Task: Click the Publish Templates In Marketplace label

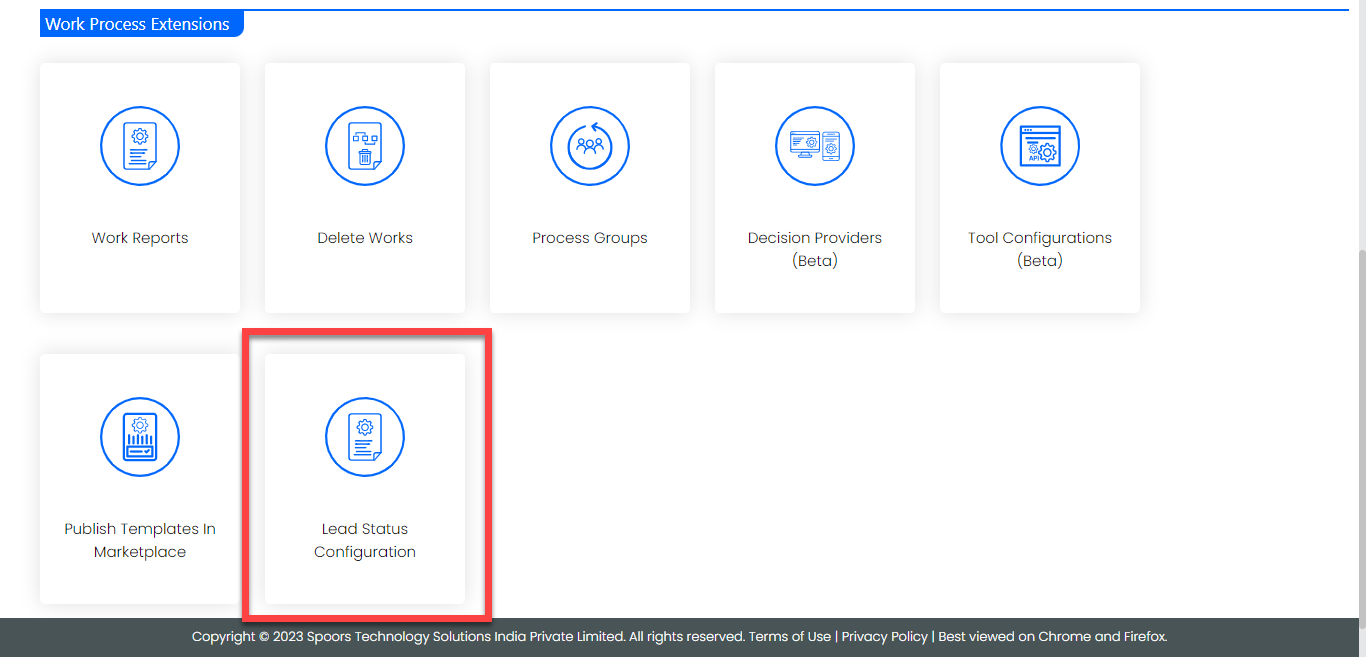Action: [x=140, y=540]
